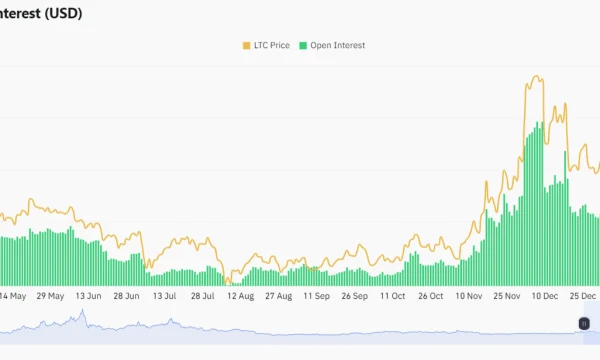Click the yellow LTC Price legend swatch
The image size is (600, 360).
click(x=246, y=46)
